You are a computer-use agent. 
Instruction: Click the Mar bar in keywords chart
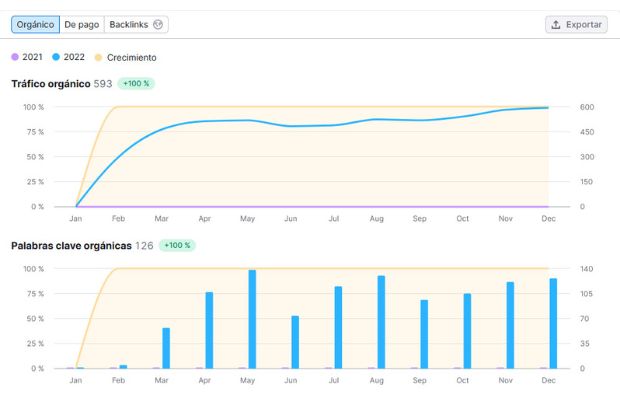tap(166, 348)
